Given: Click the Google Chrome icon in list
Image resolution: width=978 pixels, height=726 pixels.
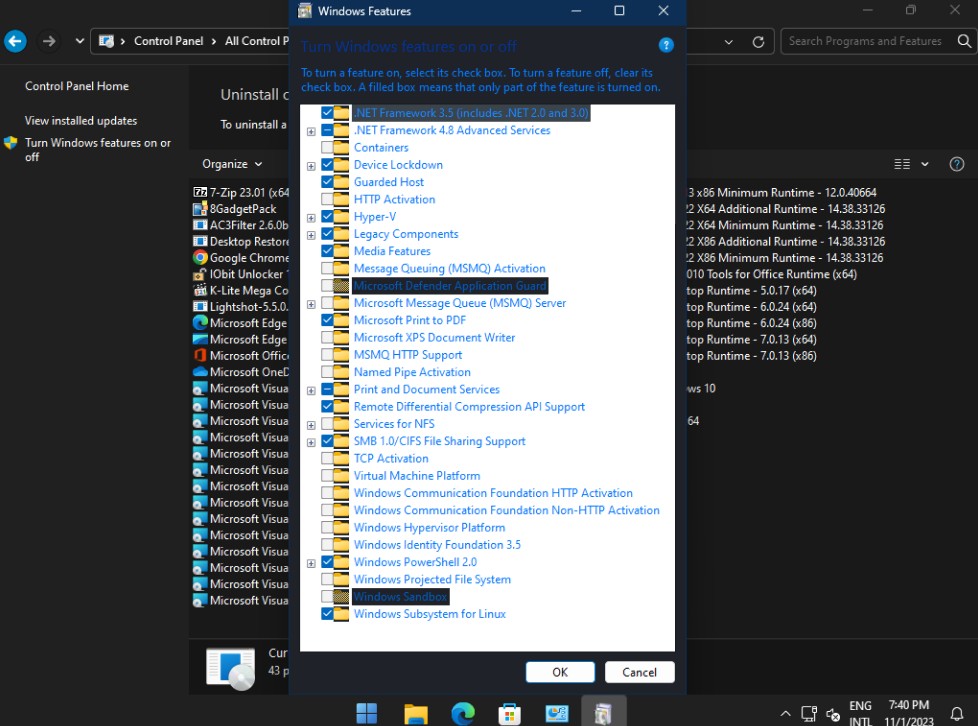Looking at the screenshot, I should tap(200, 257).
